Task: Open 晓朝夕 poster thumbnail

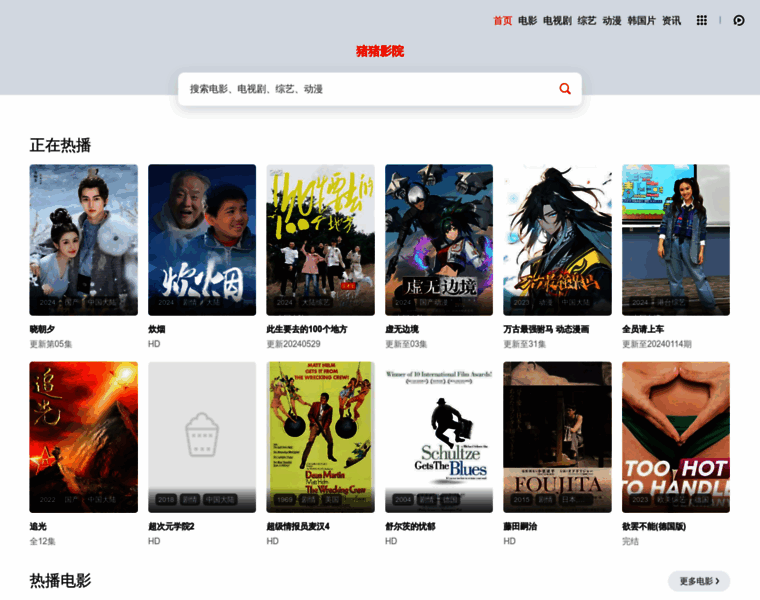Action: [x=83, y=240]
